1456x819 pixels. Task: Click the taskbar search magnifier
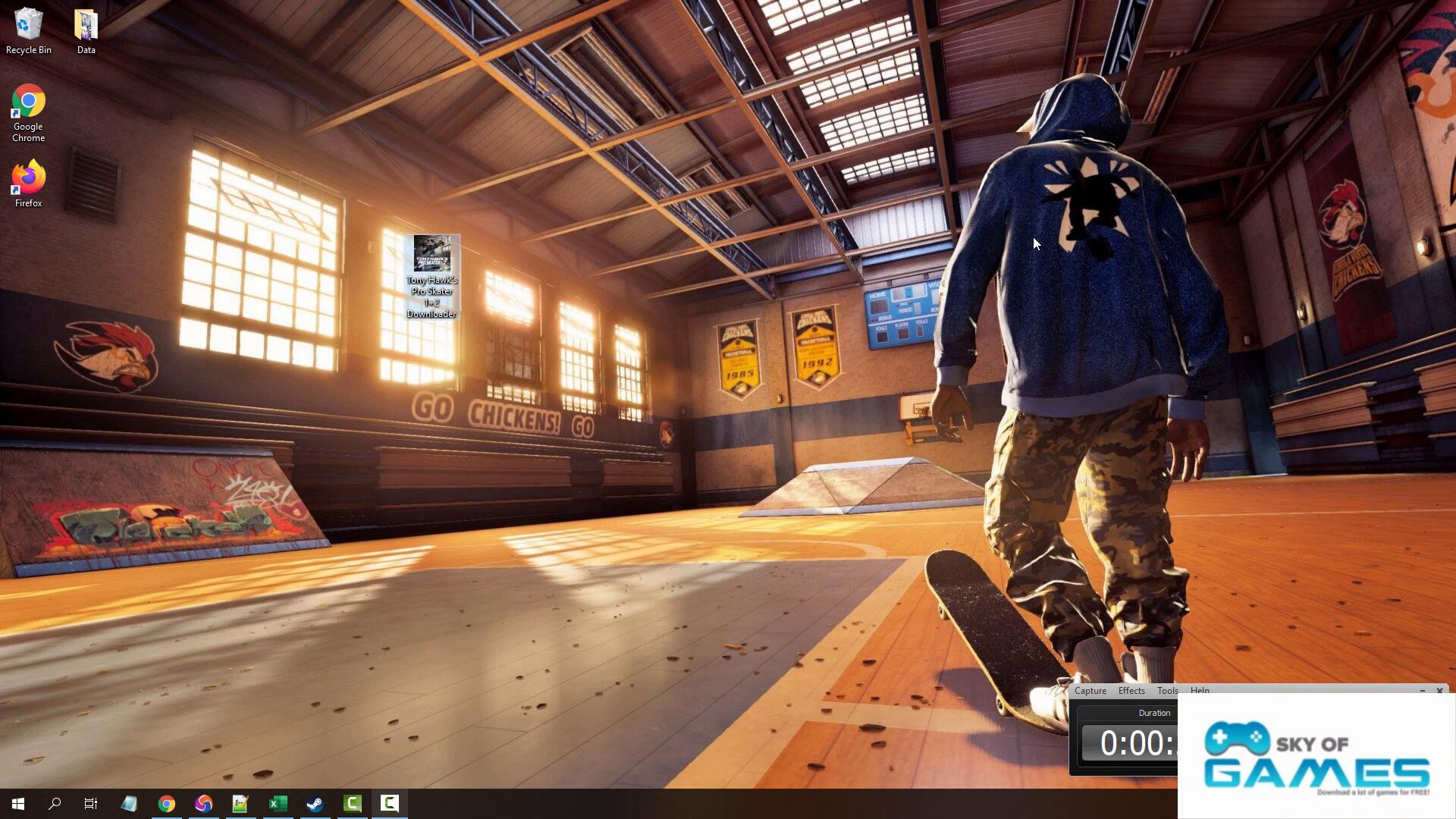[x=55, y=804]
